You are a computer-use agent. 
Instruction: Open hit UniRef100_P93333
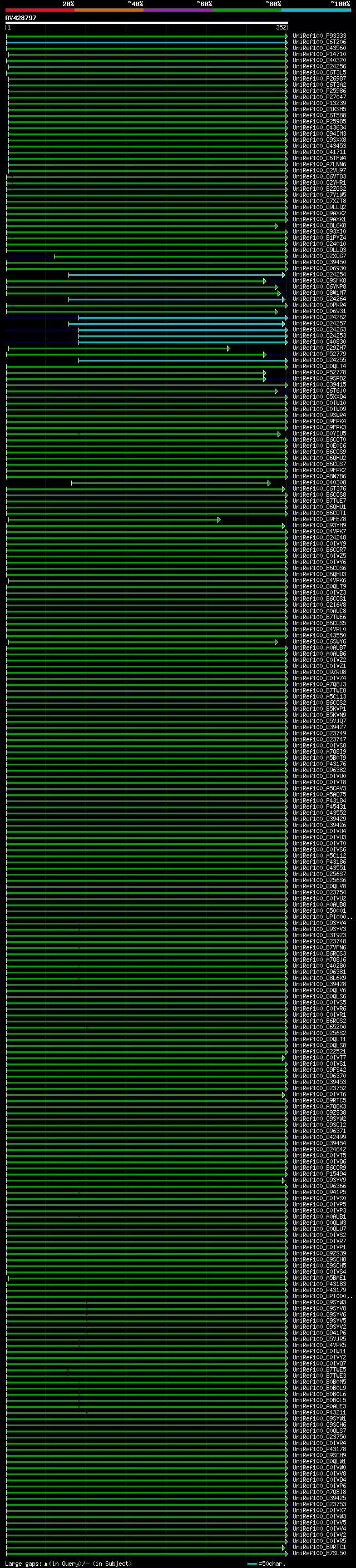tap(319, 36)
